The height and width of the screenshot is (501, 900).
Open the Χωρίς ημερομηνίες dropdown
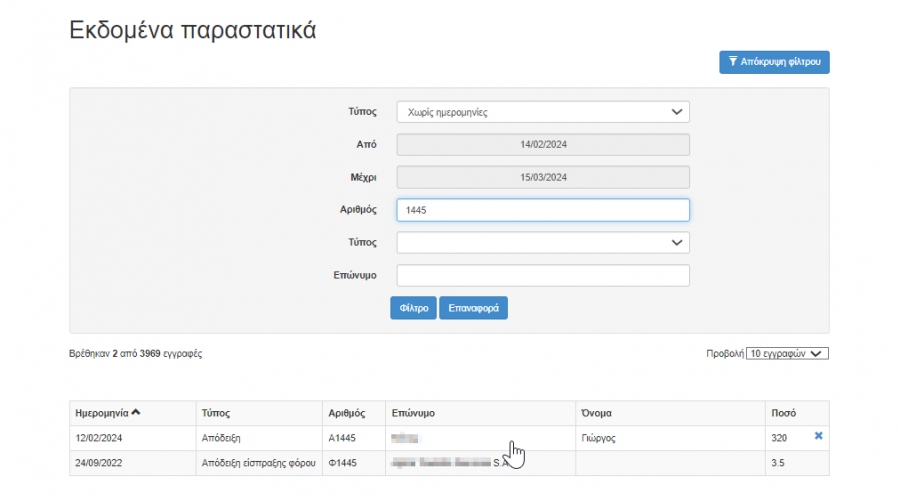(x=542, y=112)
